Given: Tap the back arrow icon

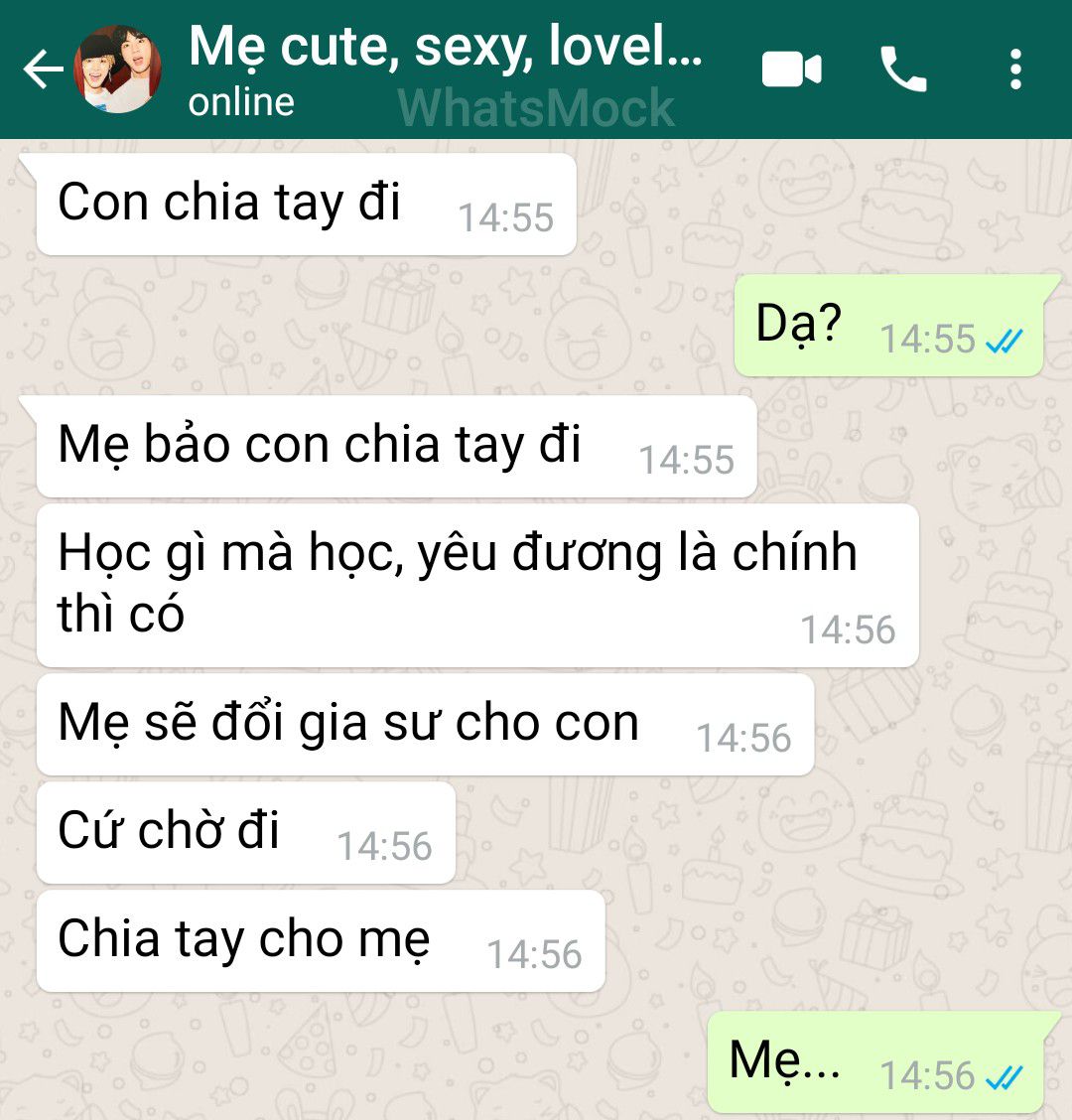Looking at the screenshot, I should [43, 70].
